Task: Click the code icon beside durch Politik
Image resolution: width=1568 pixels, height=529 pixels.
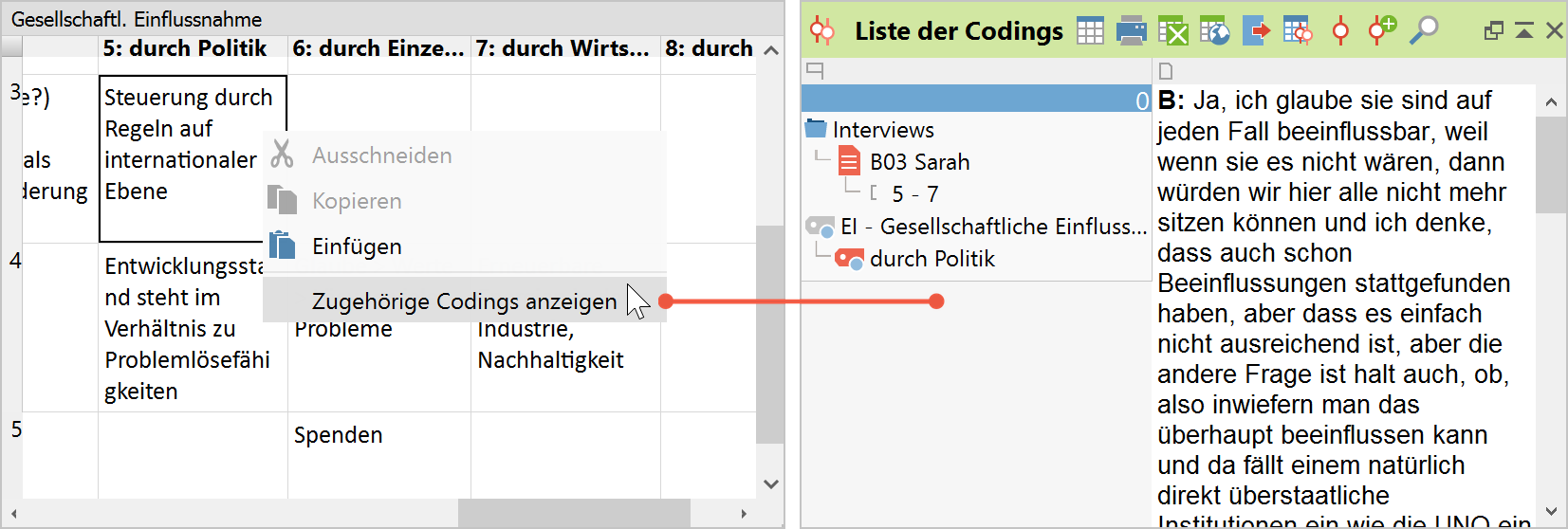Action: pyautogui.click(x=850, y=258)
